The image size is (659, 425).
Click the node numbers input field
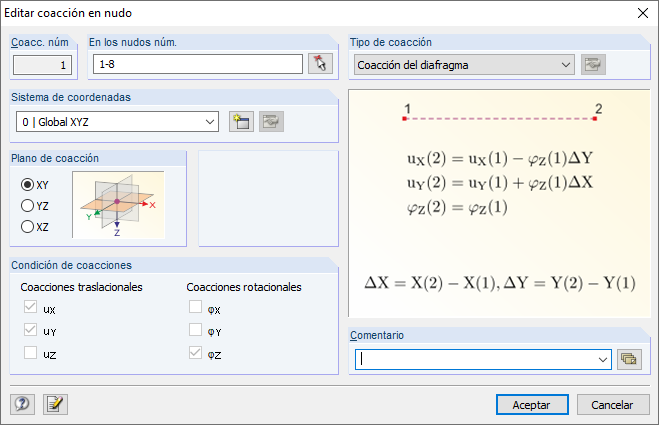coord(196,64)
